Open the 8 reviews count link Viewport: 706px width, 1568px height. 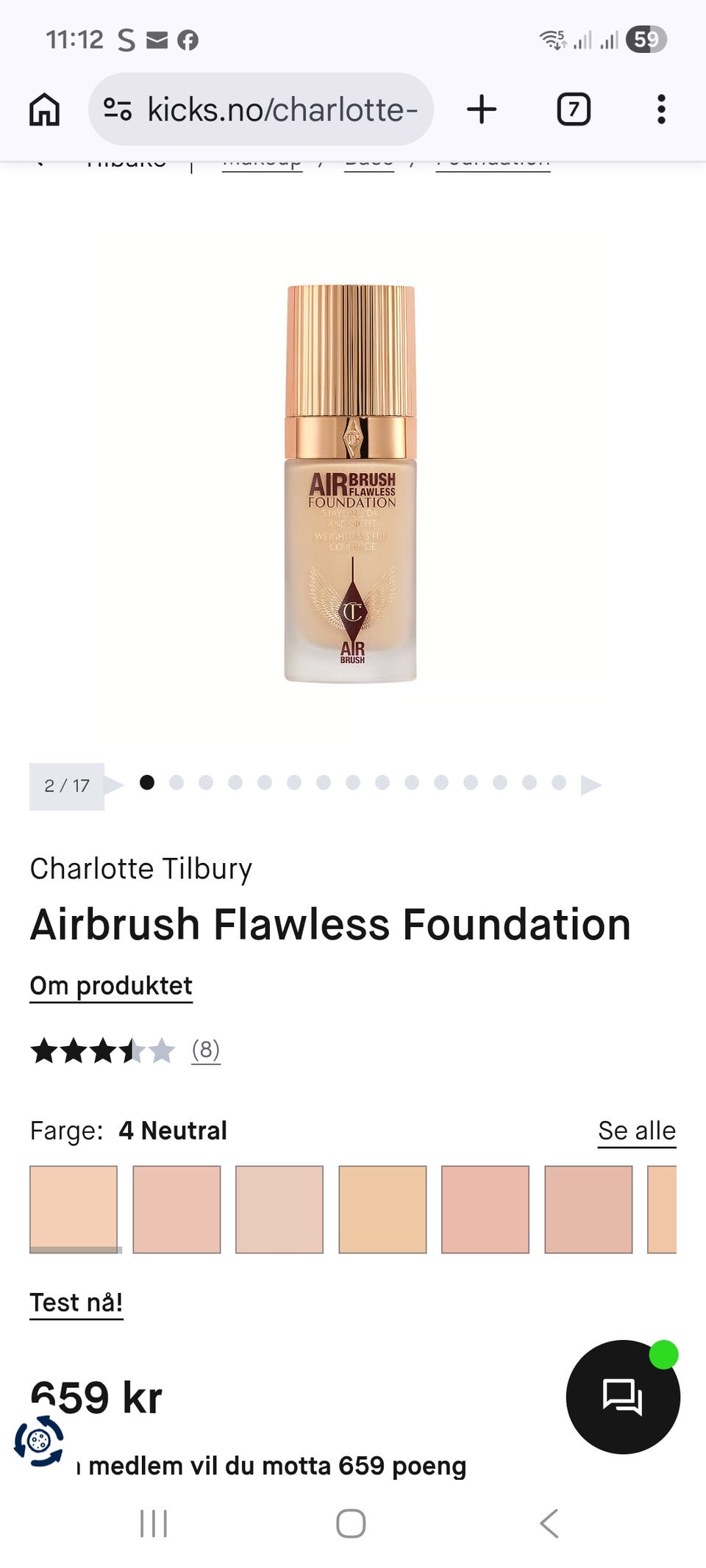coord(206,1050)
